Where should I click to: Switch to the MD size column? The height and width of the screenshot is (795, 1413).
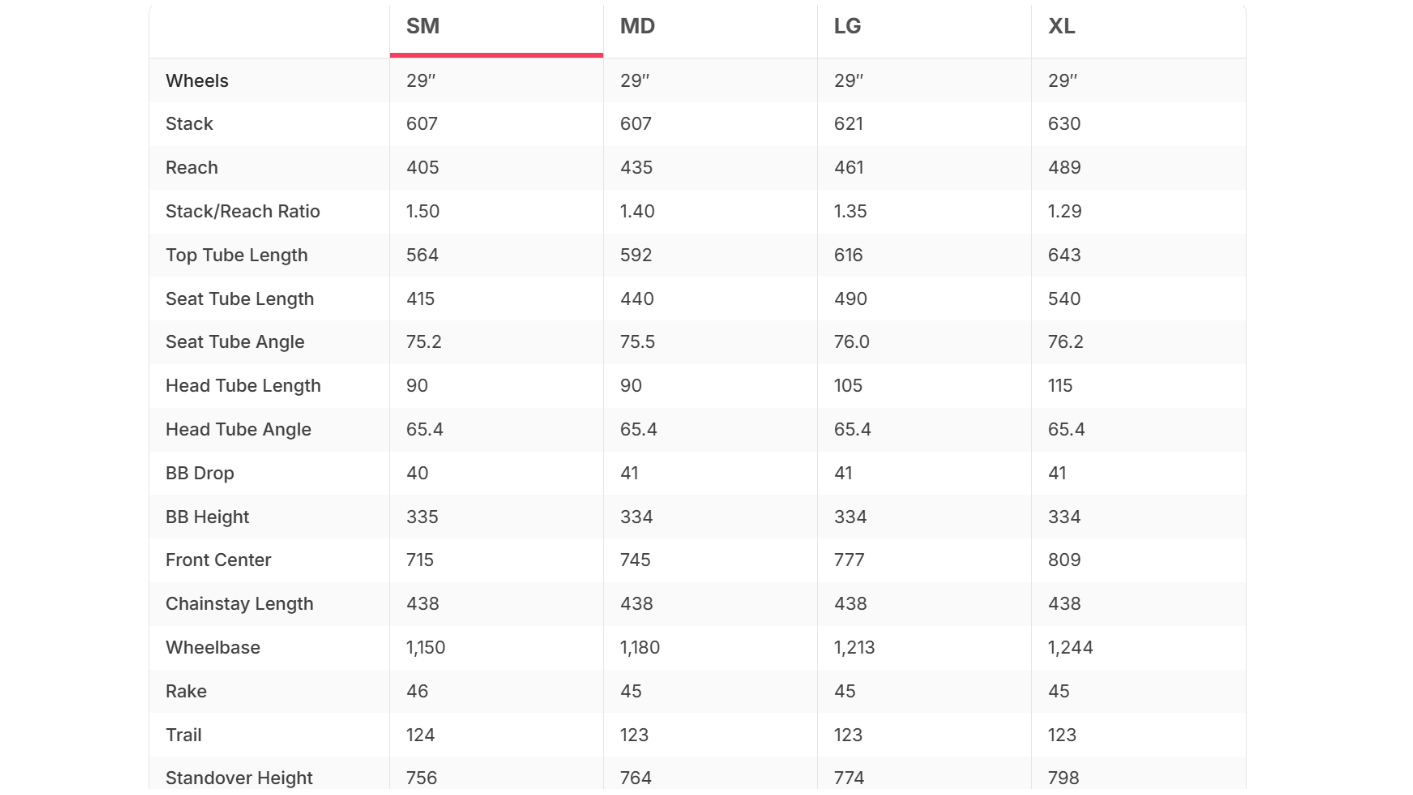click(x=710, y=27)
